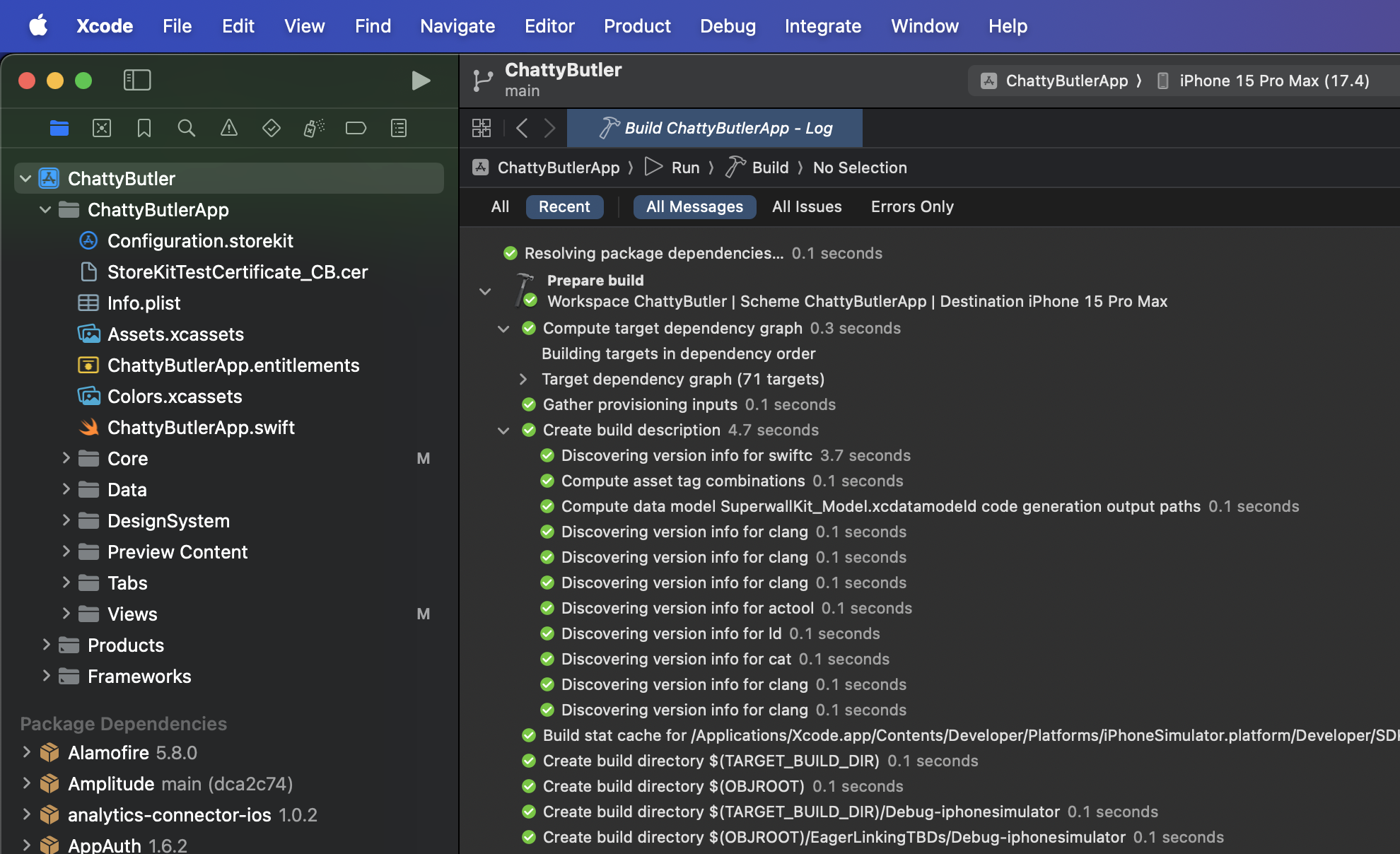The height and width of the screenshot is (854, 1400).
Task: Click the No Selection breadcrumb
Action: 860,168
